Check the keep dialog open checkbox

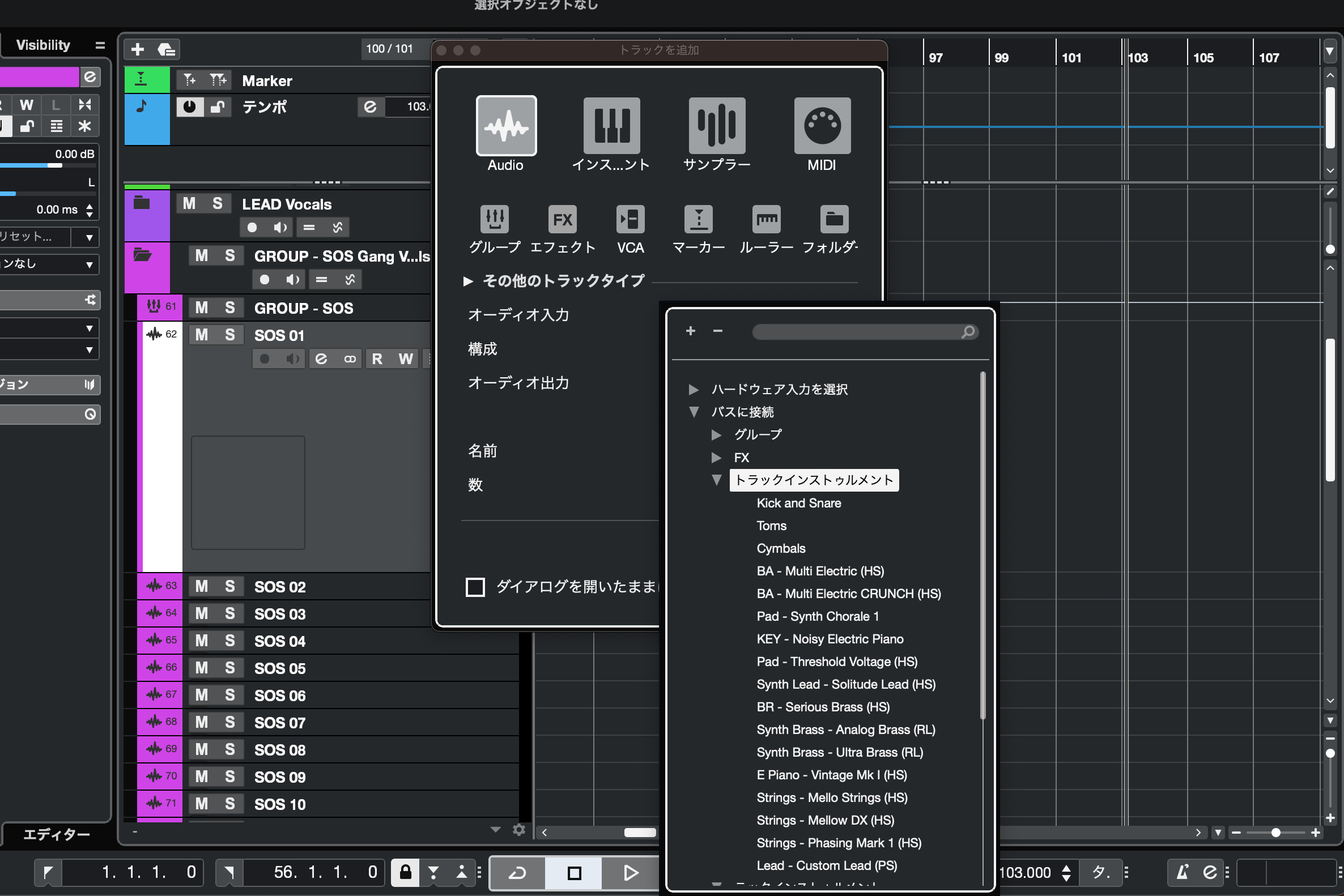(475, 587)
